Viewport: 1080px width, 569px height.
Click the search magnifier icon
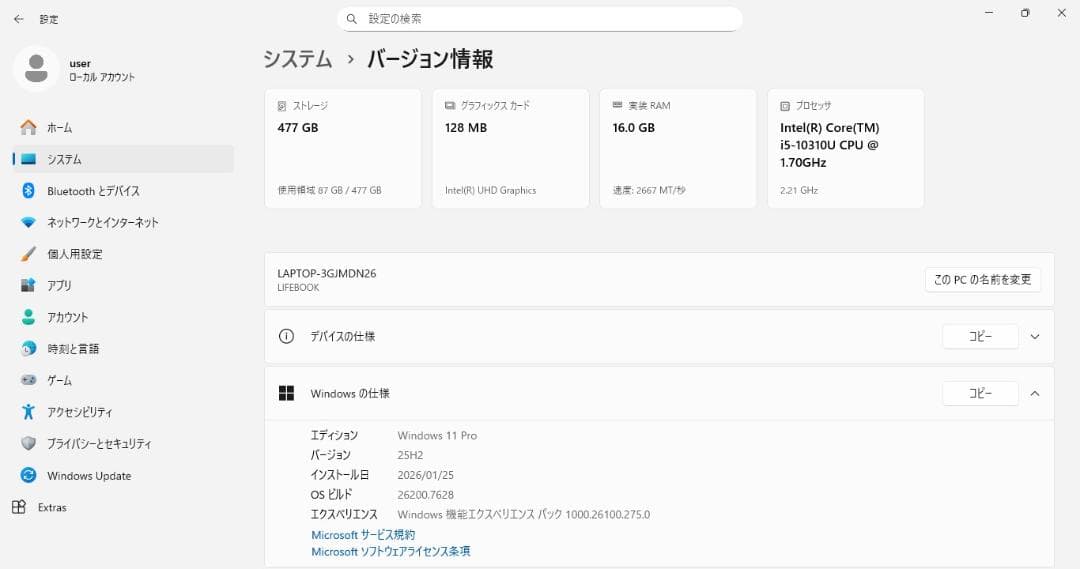click(351, 19)
